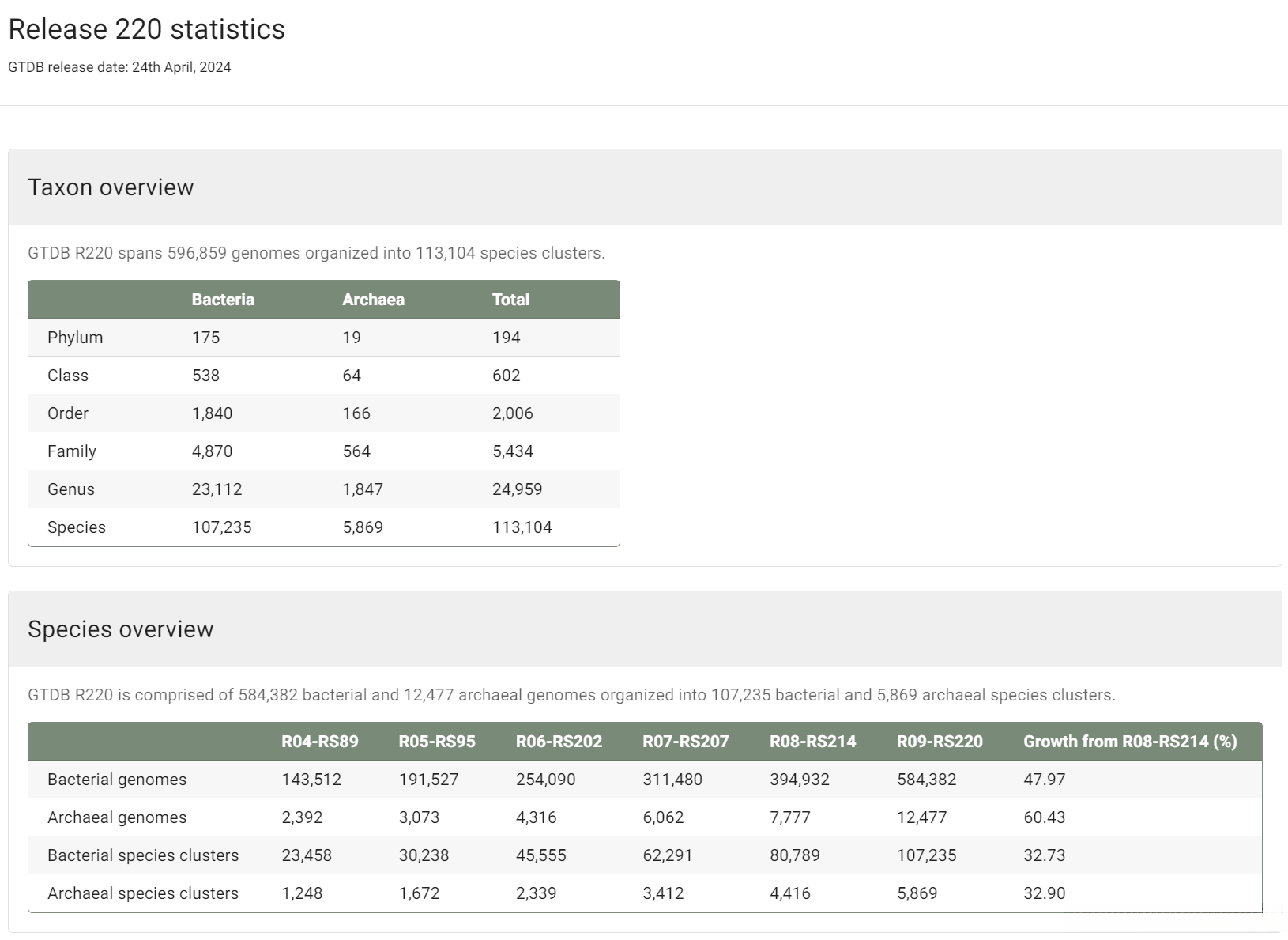The width and height of the screenshot is (1288, 940).
Task: Select the Phylum row label
Action: pyautogui.click(x=75, y=338)
